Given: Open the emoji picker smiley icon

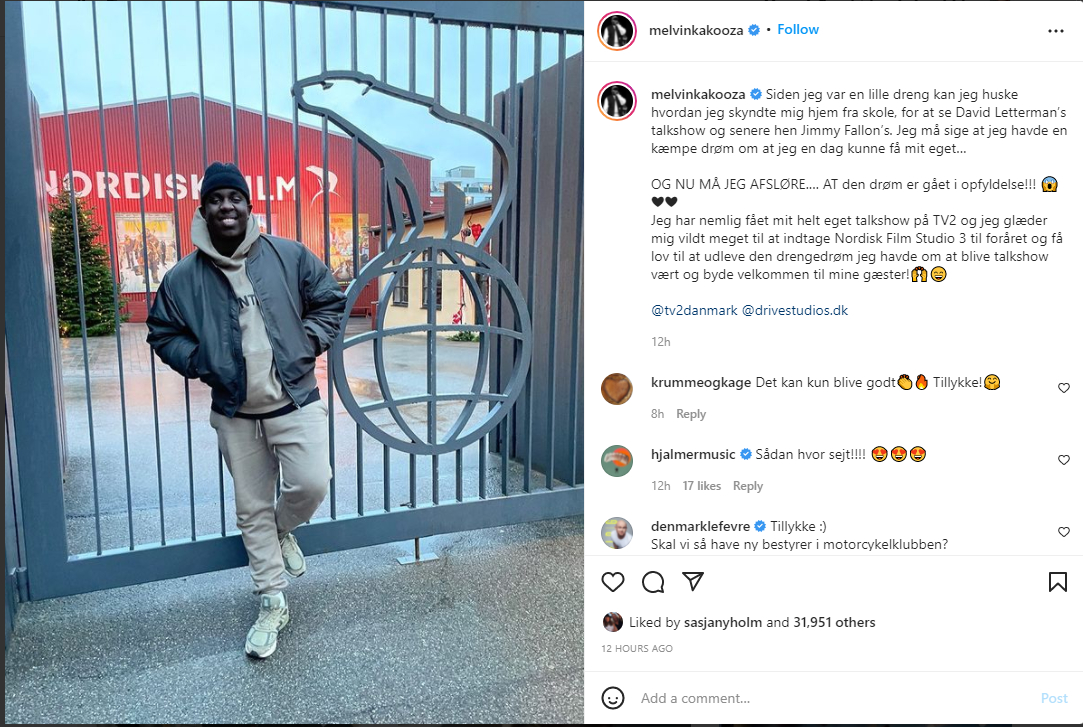Looking at the screenshot, I should pyautogui.click(x=613, y=698).
